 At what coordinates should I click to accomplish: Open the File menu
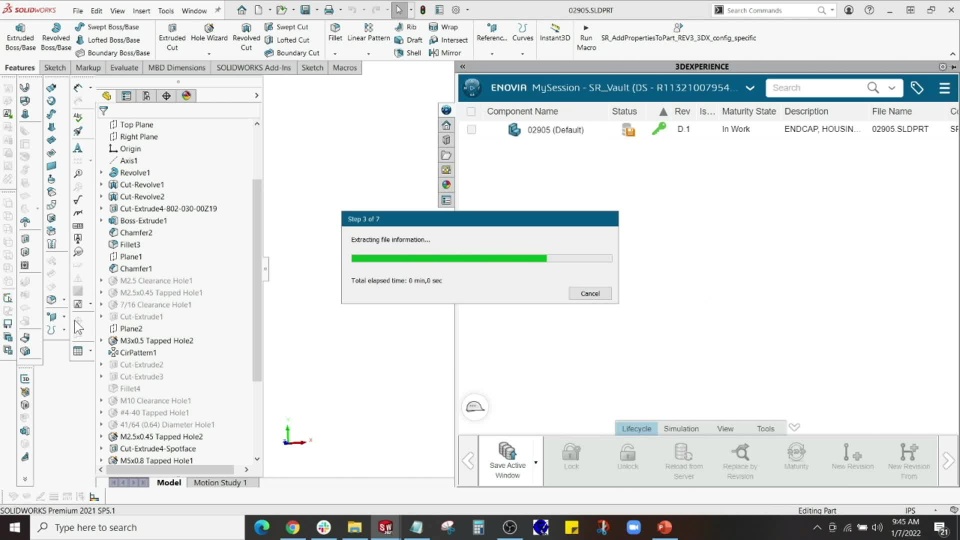77,10
